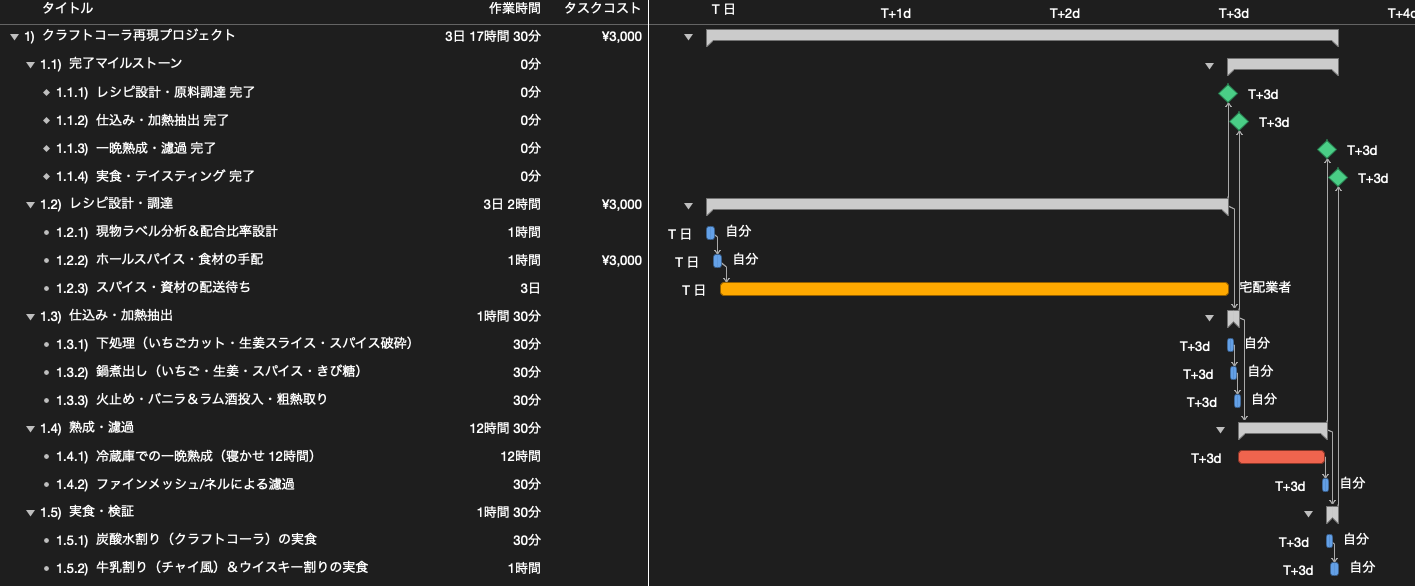Click the Gantt triangle beside the 完了マイルストーン bar
The height and width of the screenshot is (586, 1415).
tap(1209, 66)
